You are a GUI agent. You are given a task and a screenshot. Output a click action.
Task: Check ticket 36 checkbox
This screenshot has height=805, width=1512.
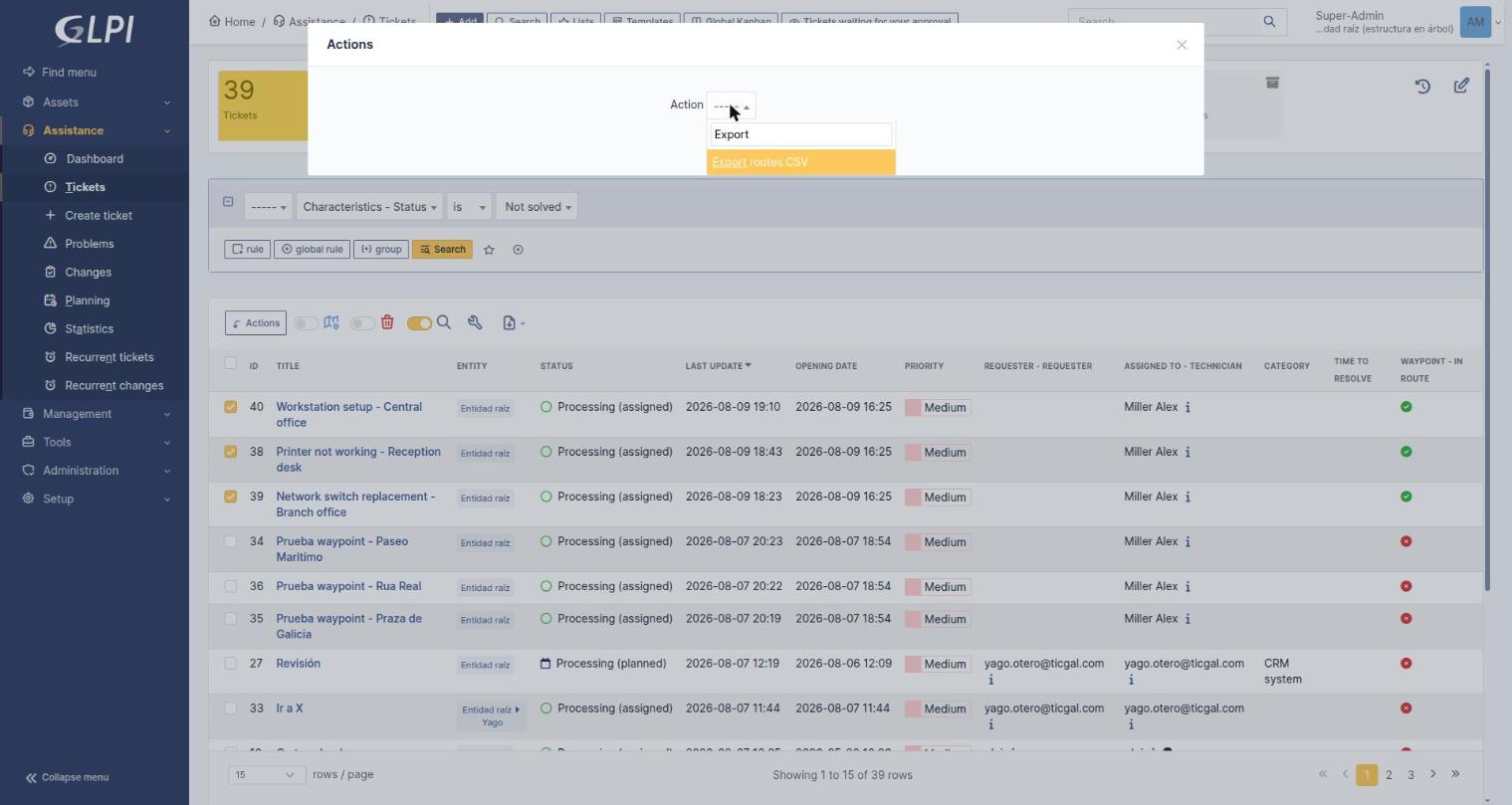tap(231, 586)
